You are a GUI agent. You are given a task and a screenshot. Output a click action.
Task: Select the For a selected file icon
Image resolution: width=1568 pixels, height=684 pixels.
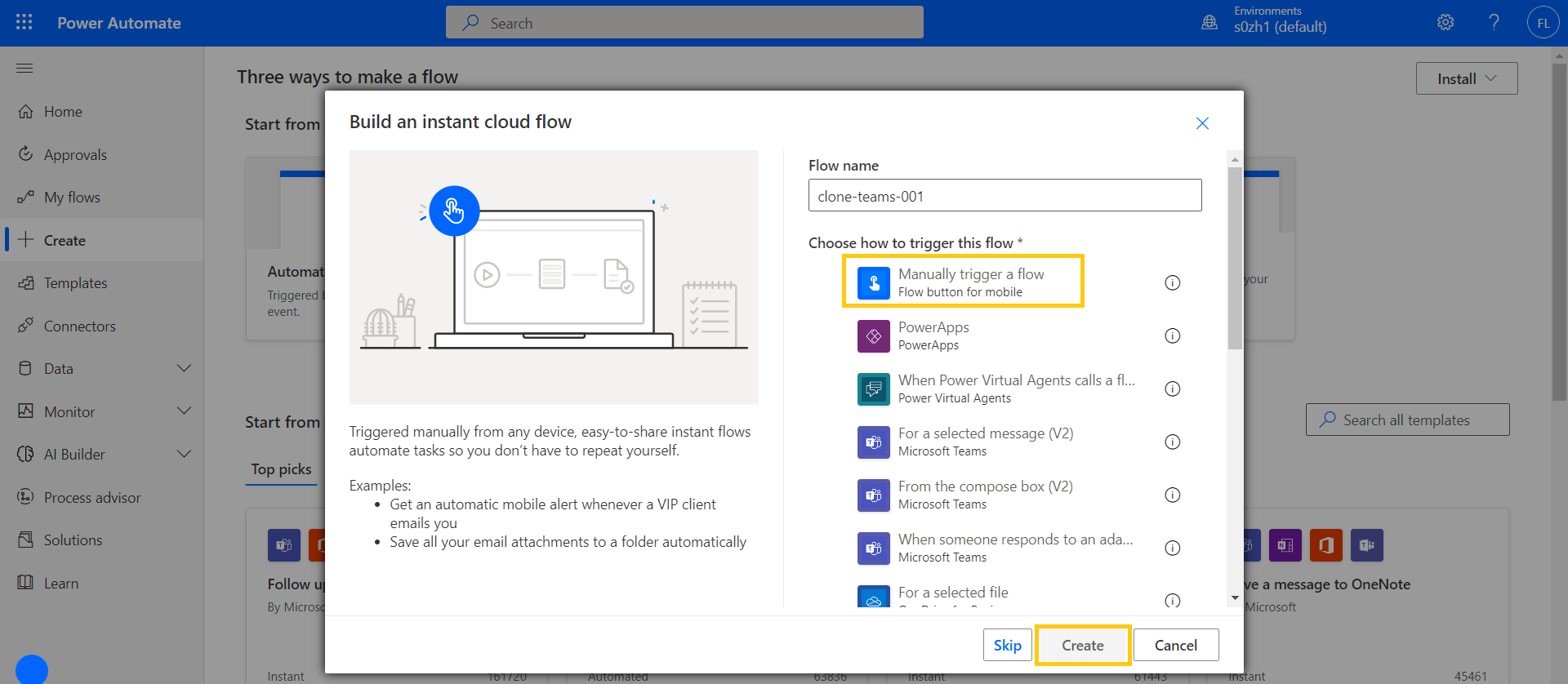tap(873, 597)
